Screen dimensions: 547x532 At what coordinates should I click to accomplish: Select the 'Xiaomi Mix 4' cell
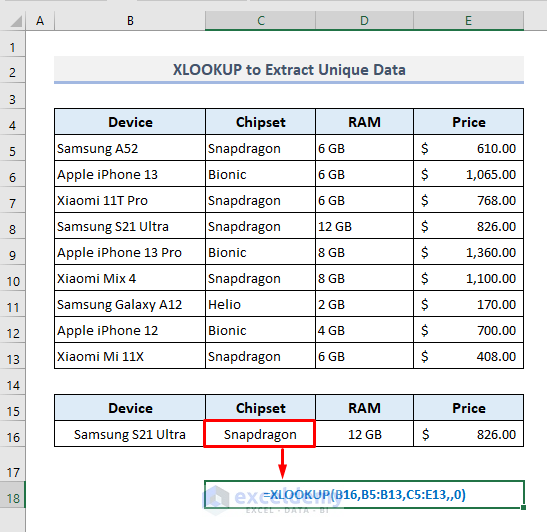pos(130,278)
